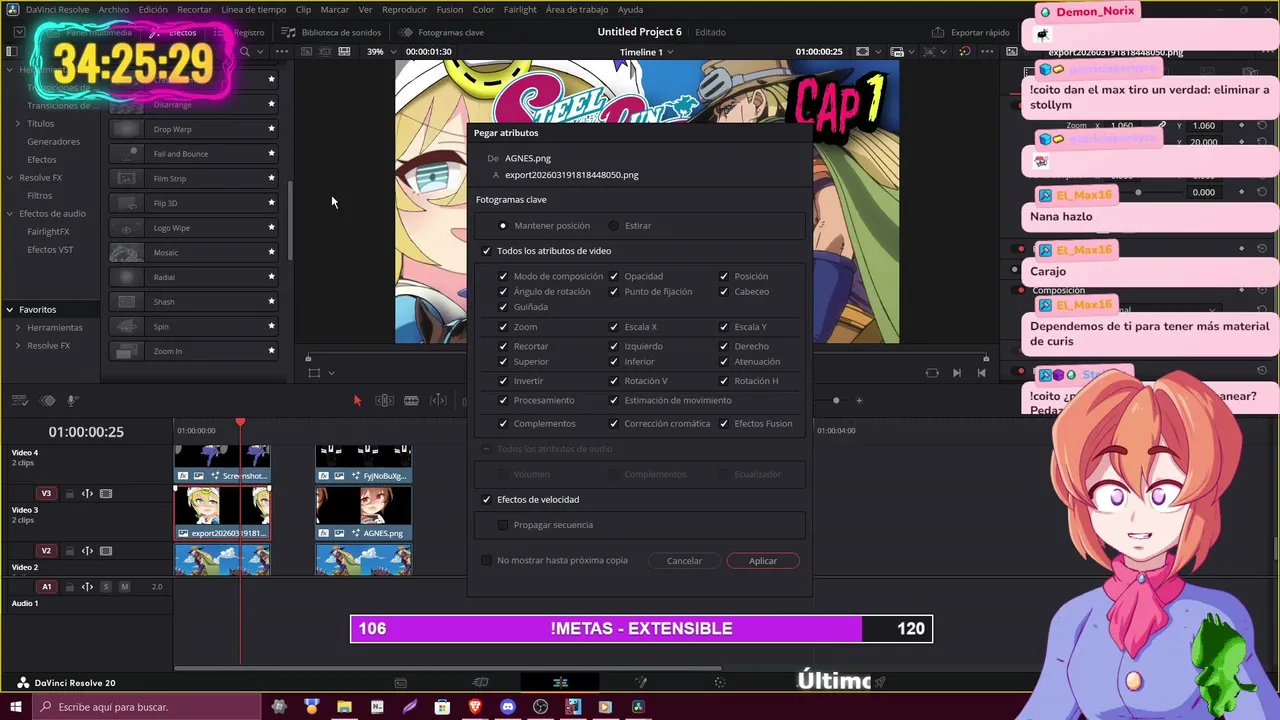1280x720 pixels.
Task: Lock the V3 video track
Action: point(69,494)
